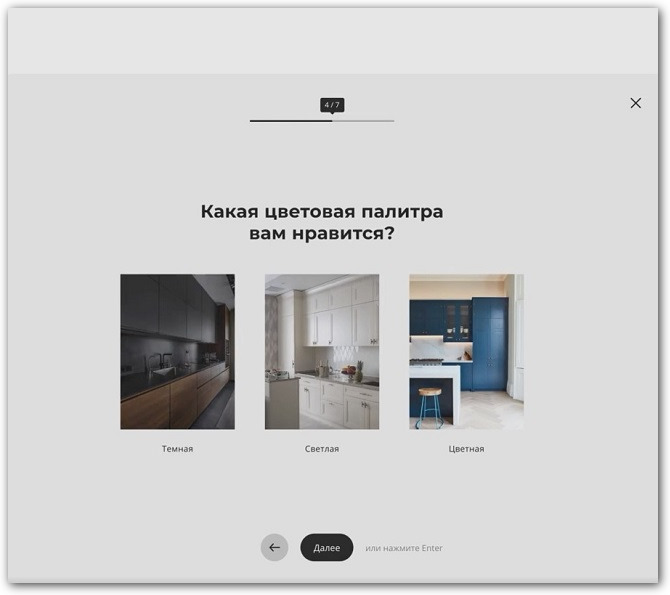Select the dark kitchen photo
Viewport: 670px width, 595px height.
(x=177, y=351)
